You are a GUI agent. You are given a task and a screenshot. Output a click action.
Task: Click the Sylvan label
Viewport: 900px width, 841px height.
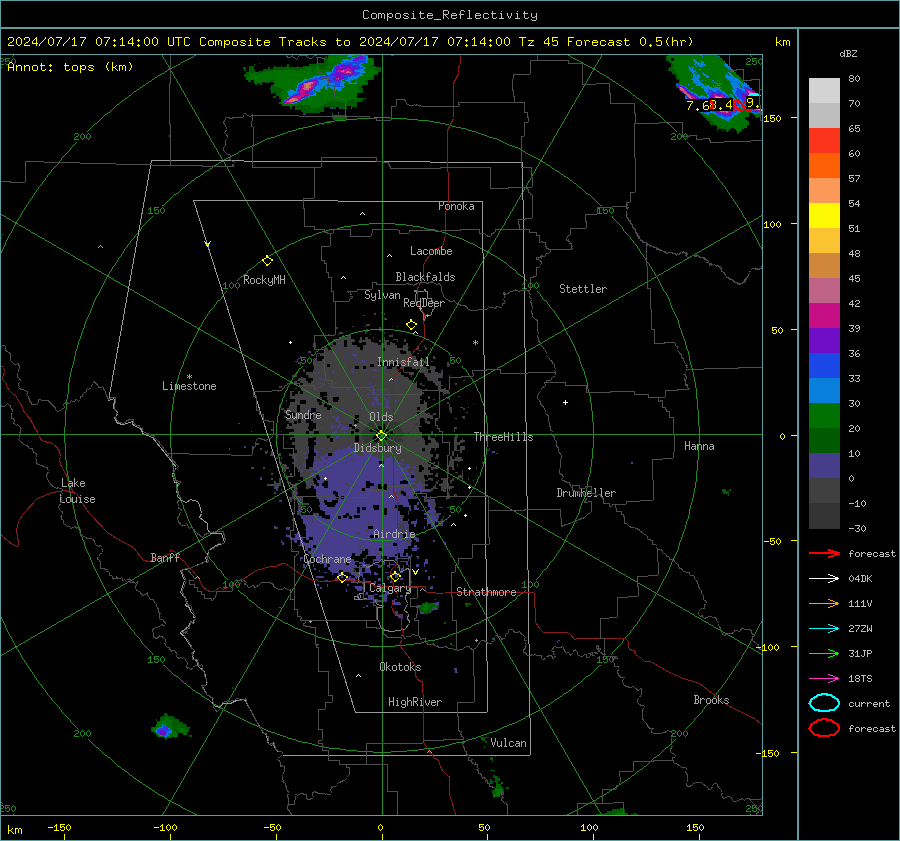(382, 295)
